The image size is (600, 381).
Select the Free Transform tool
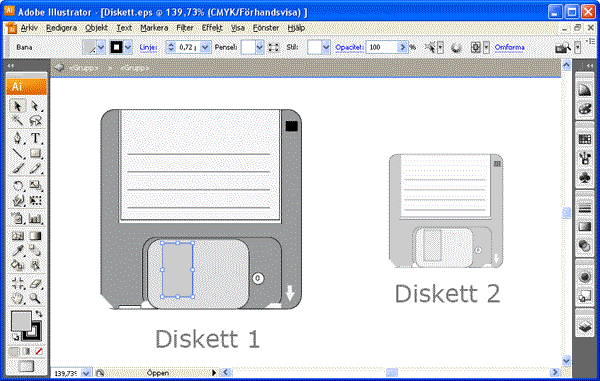(35, 200)
